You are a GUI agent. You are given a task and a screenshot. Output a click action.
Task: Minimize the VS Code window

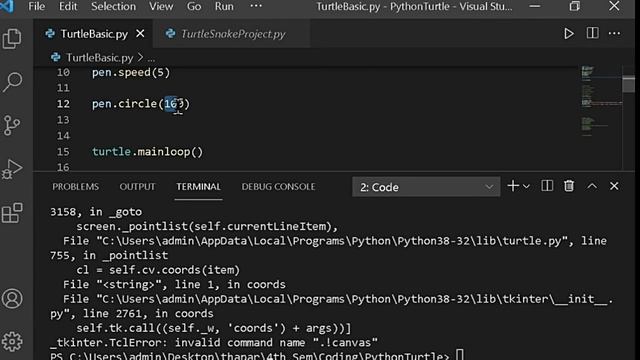[x=535, y=6]
